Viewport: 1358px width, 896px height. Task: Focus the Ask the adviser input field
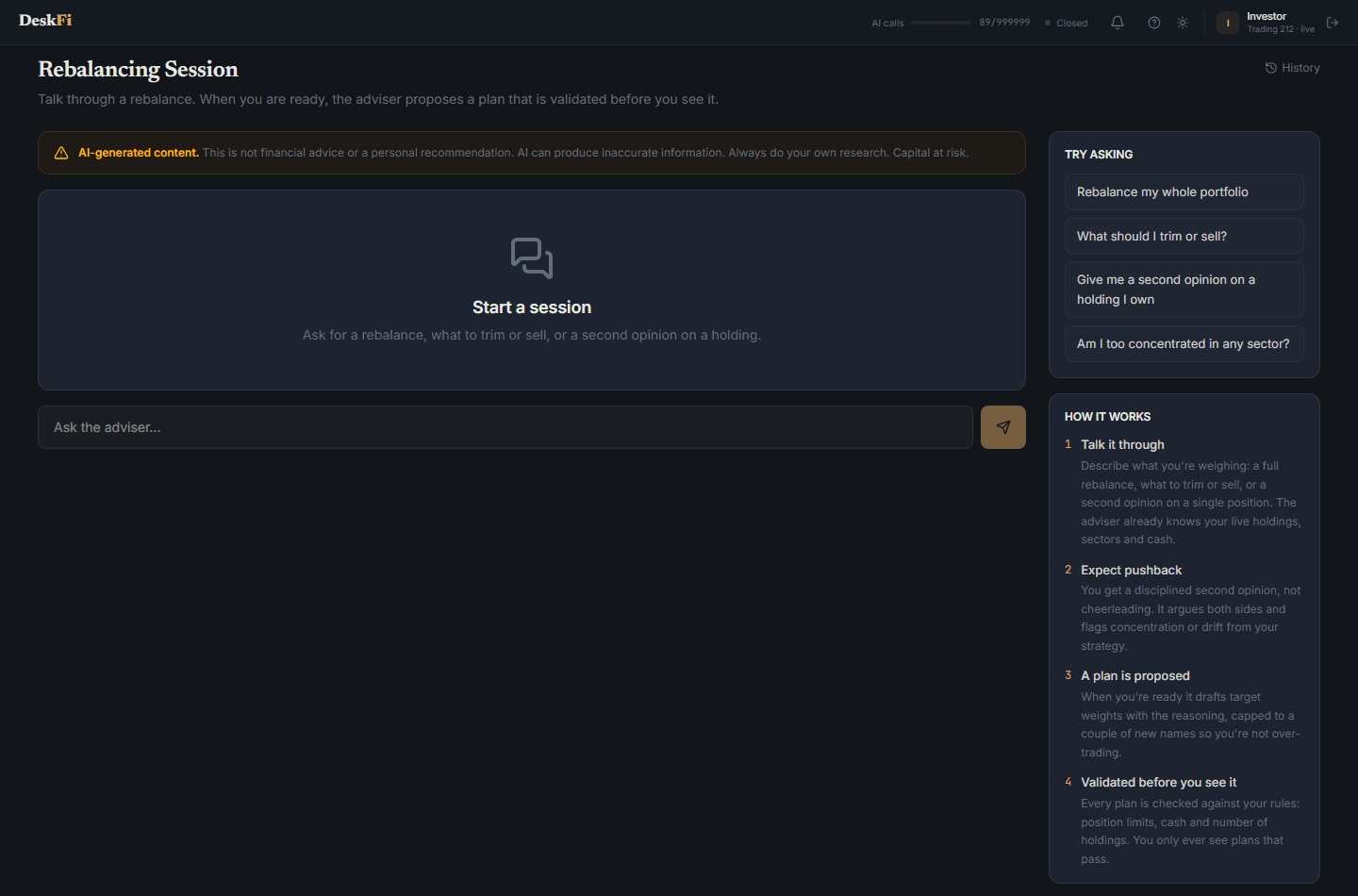[x=505, y=427]
